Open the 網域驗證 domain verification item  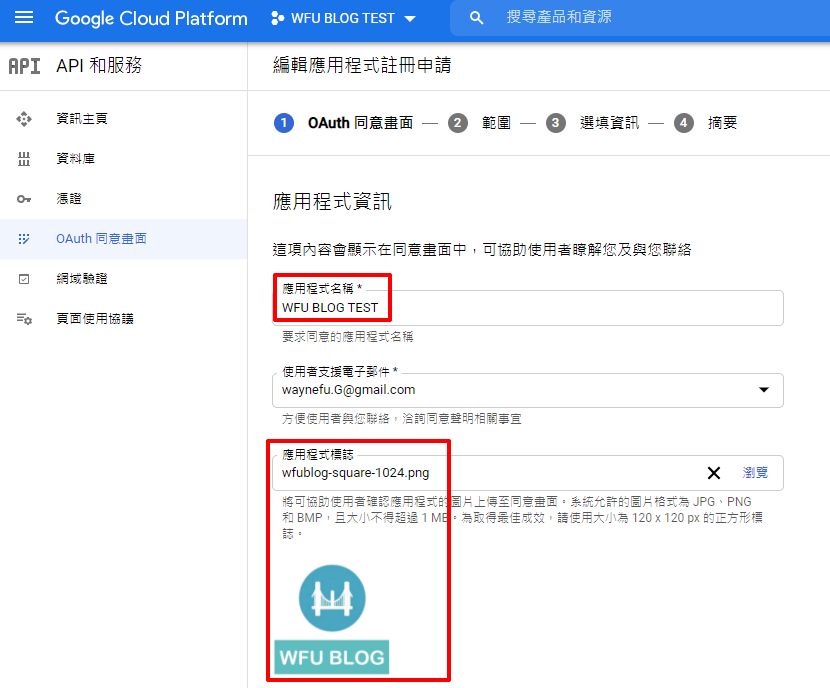click(123, 279)
